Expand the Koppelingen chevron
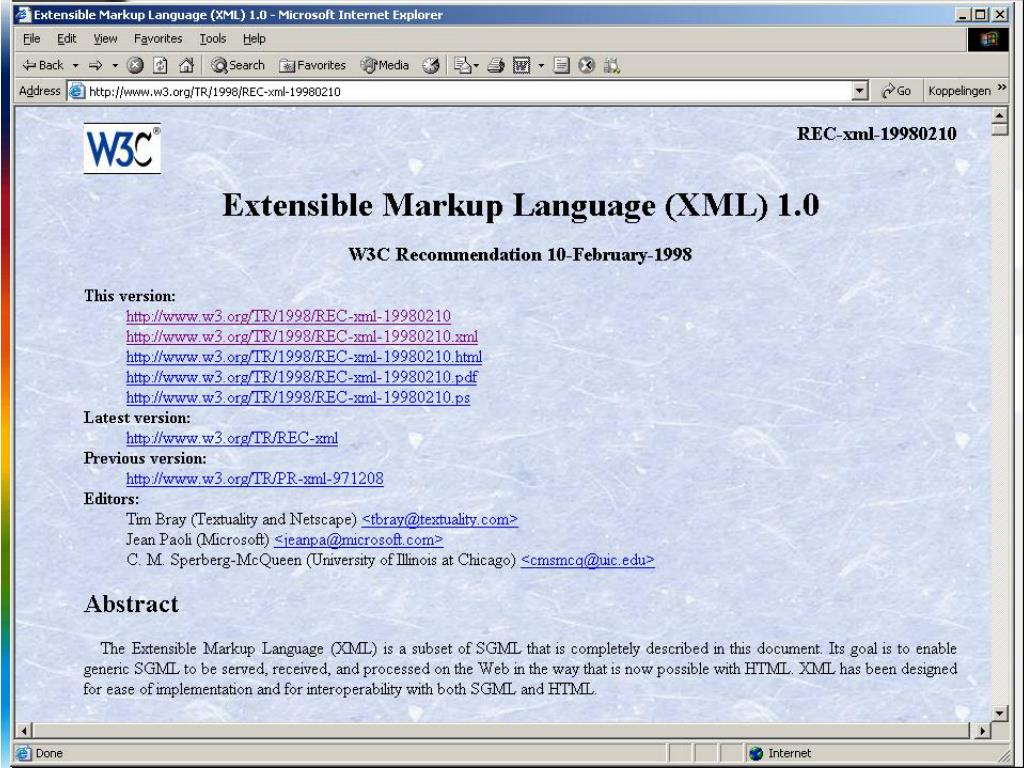This screenshot has height=768, width=1024. point(1002,88)
